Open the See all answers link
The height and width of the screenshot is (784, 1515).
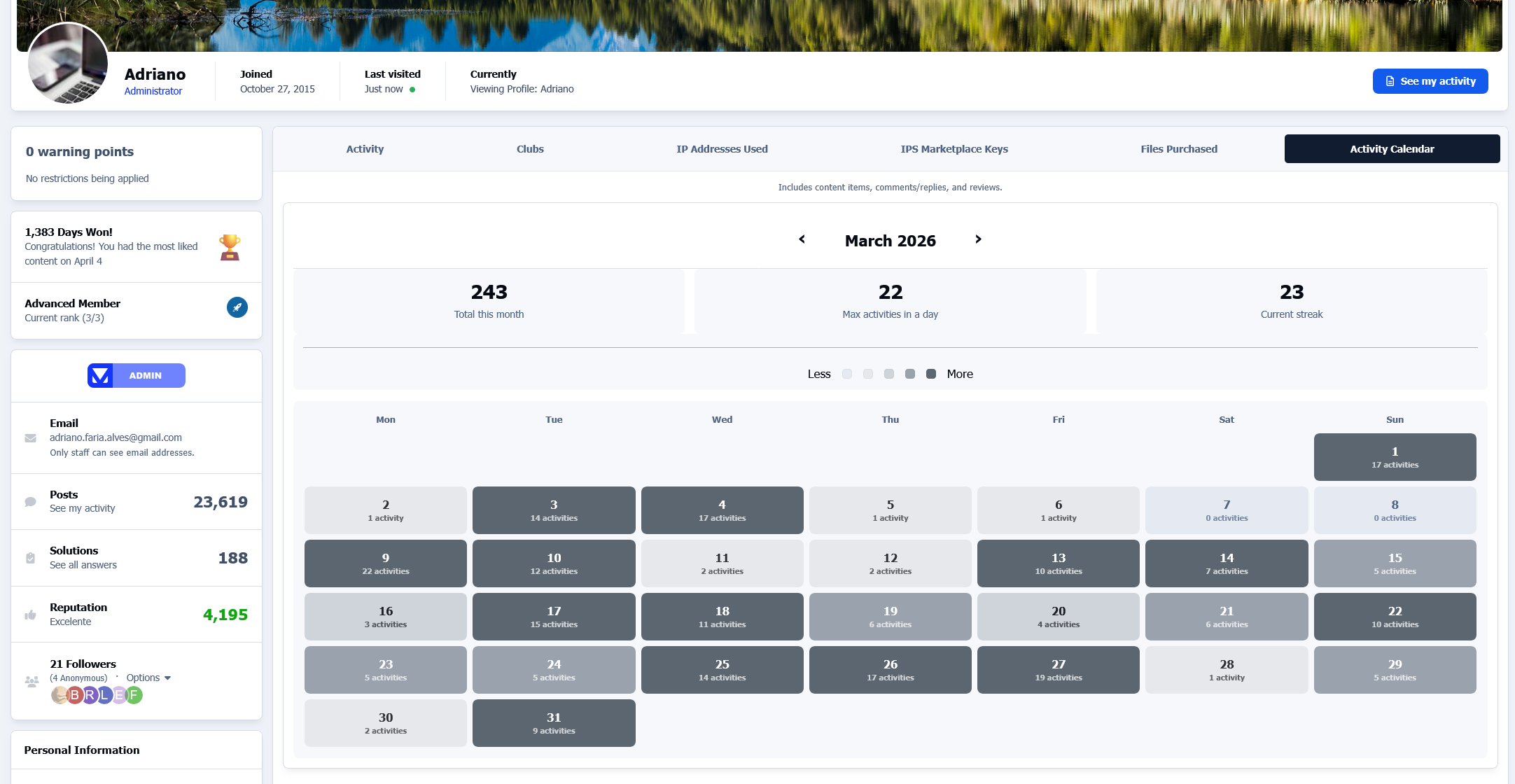pyautogui.click(x=83, y=565)
